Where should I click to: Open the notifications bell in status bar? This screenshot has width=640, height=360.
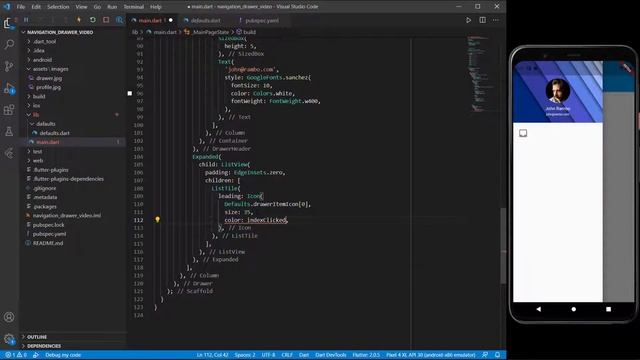pyautogui.click(x=497, y=355)
